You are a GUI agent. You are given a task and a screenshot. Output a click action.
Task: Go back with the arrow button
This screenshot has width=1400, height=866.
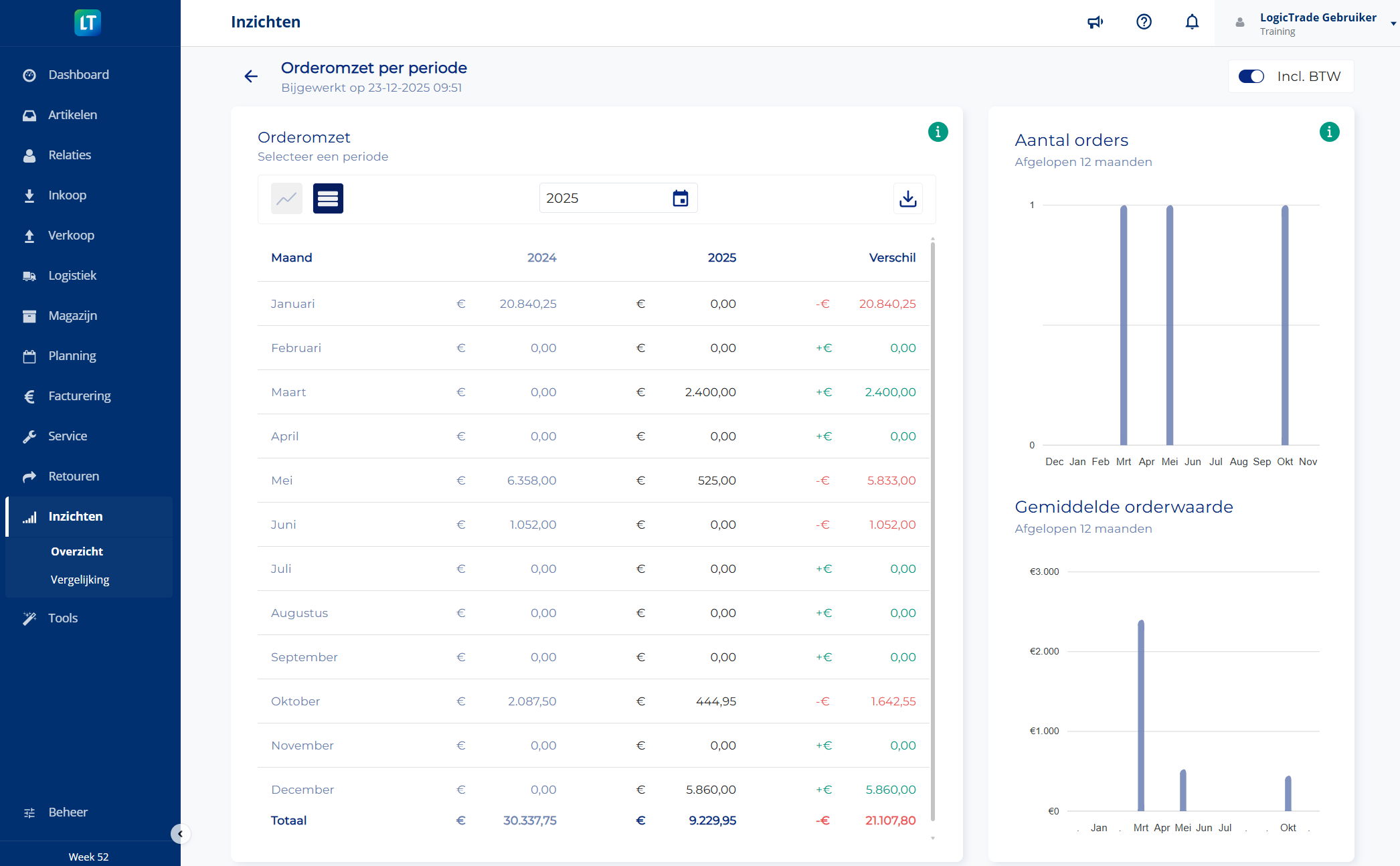point(250,76)
